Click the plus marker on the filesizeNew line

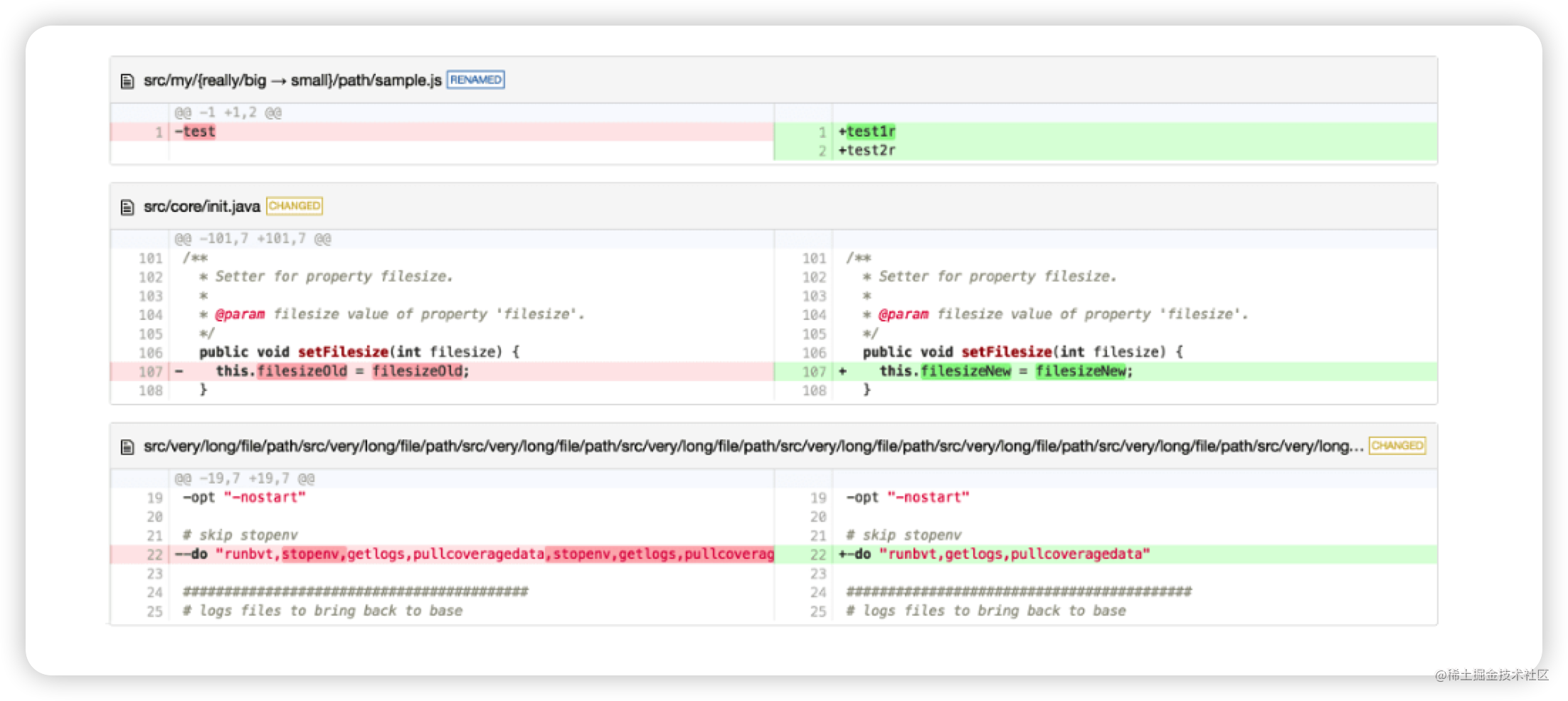(842, 370)
